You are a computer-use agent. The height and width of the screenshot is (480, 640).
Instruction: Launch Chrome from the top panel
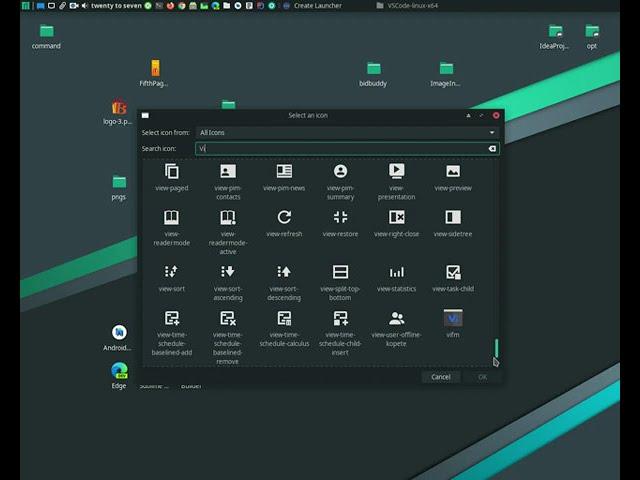(182, 6)
